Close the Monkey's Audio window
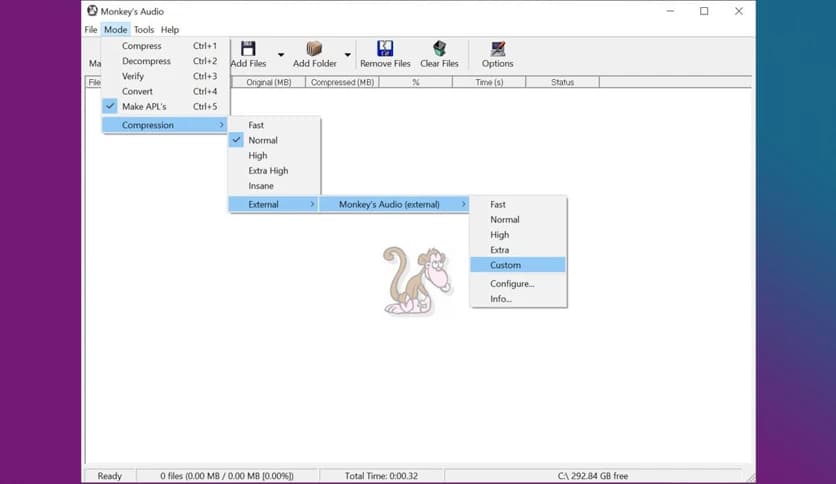The width and height of the screenshot is (836, 484). click(738, 11)
